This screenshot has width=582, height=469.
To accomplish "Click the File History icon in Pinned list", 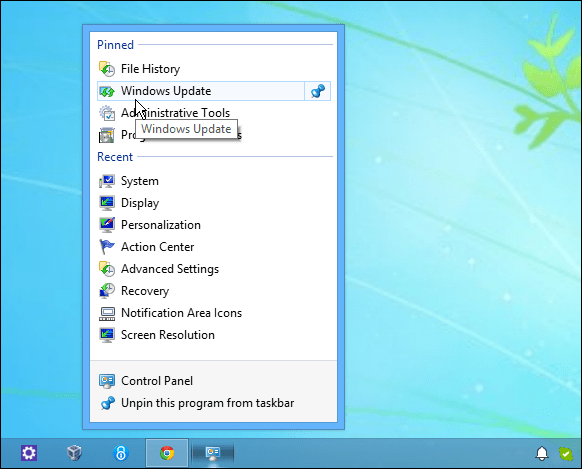I will point(107,69).
